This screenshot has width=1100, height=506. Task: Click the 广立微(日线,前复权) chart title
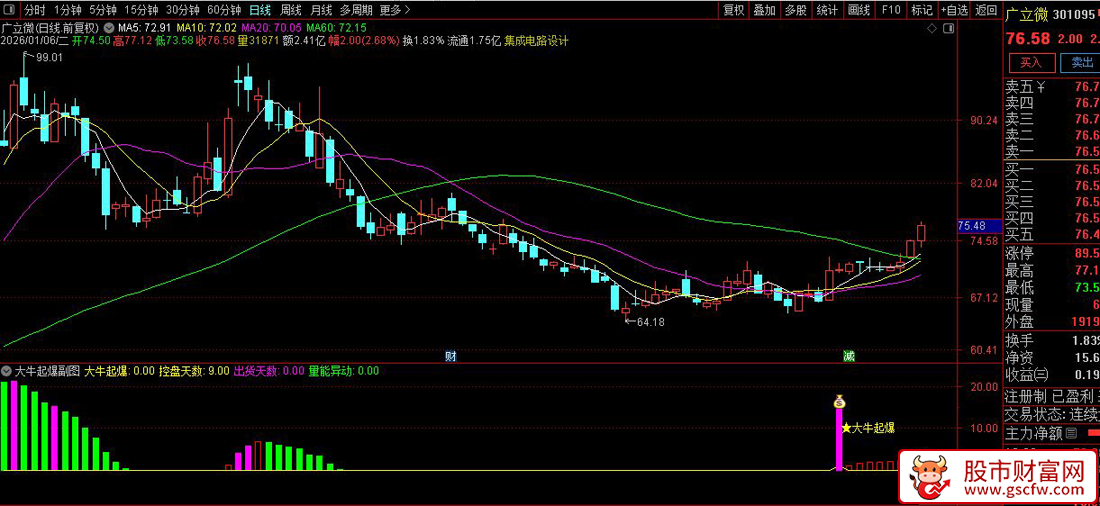(x=51, y=27)
